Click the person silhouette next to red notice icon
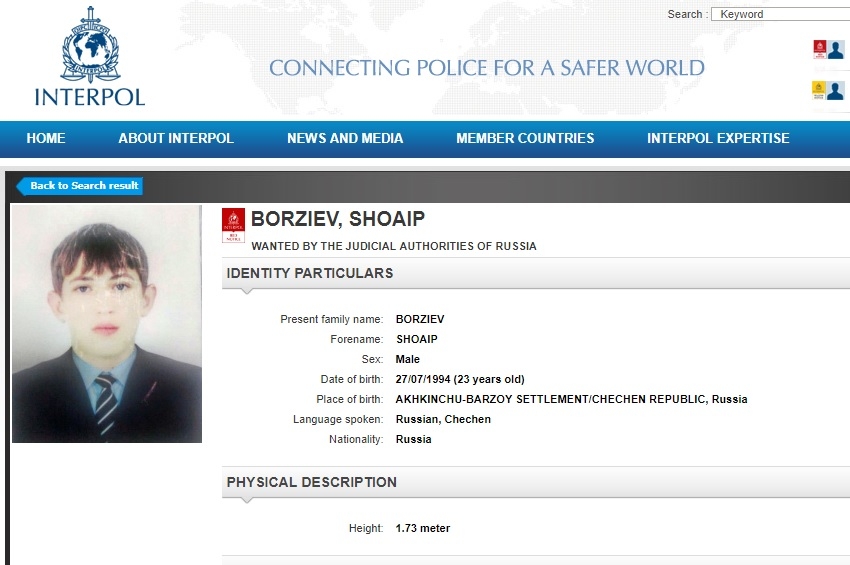The height and width of the screenshot is (565, 850). (836, 49)
